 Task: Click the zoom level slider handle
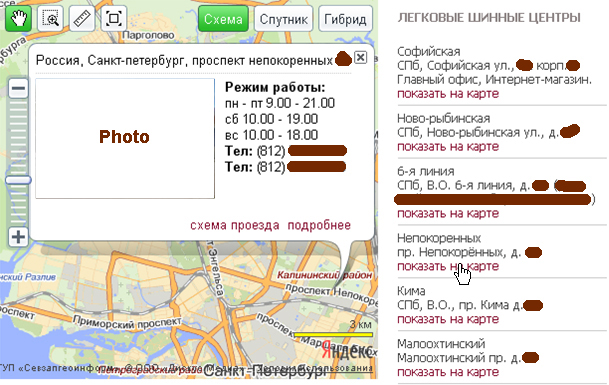[18, 180]
